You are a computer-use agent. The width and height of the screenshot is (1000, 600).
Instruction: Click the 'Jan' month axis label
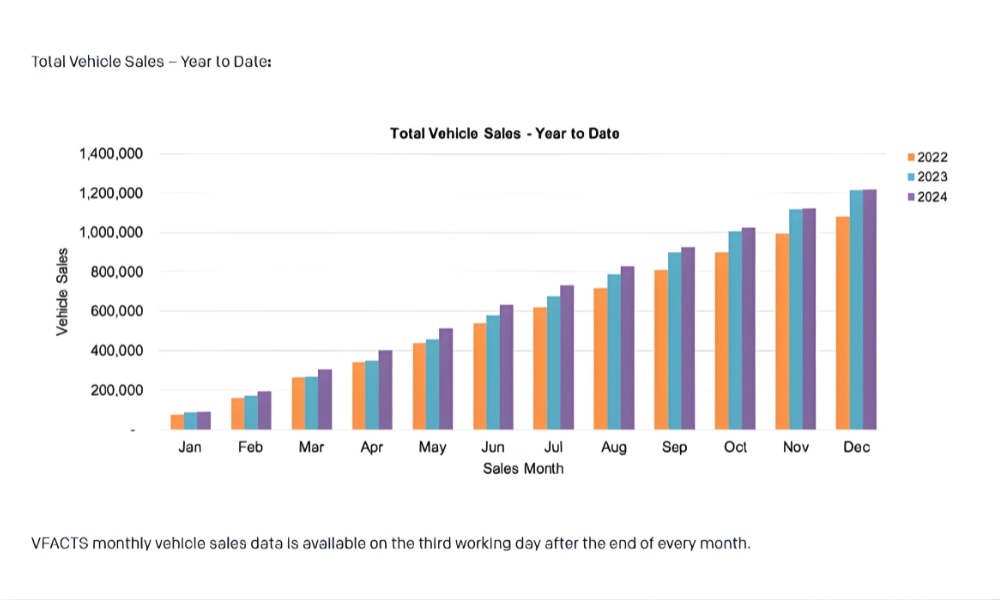tap(190, 448)
